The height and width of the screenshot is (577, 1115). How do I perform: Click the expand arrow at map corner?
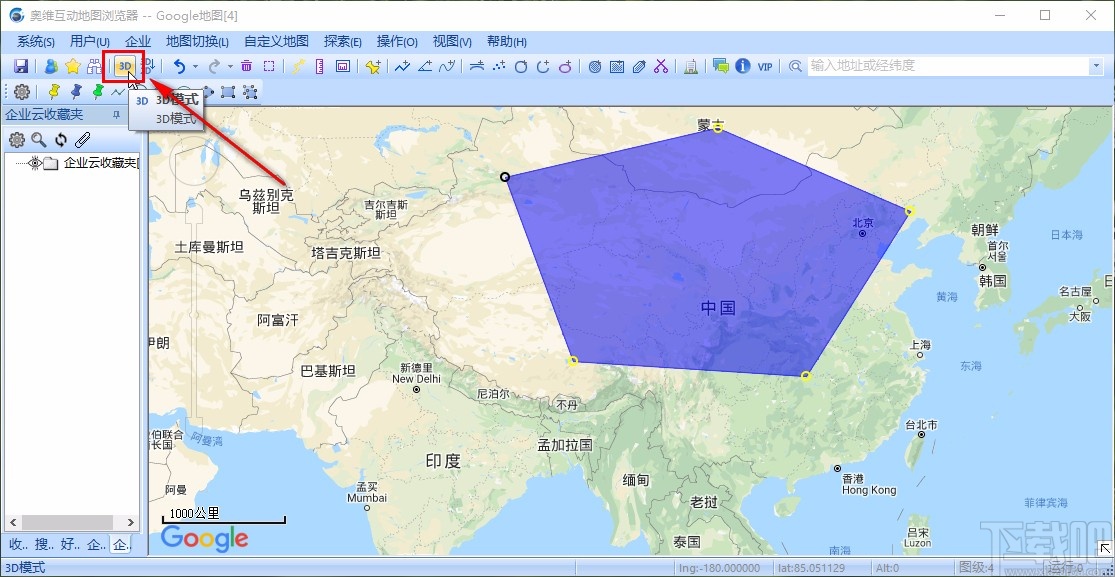1104,548
